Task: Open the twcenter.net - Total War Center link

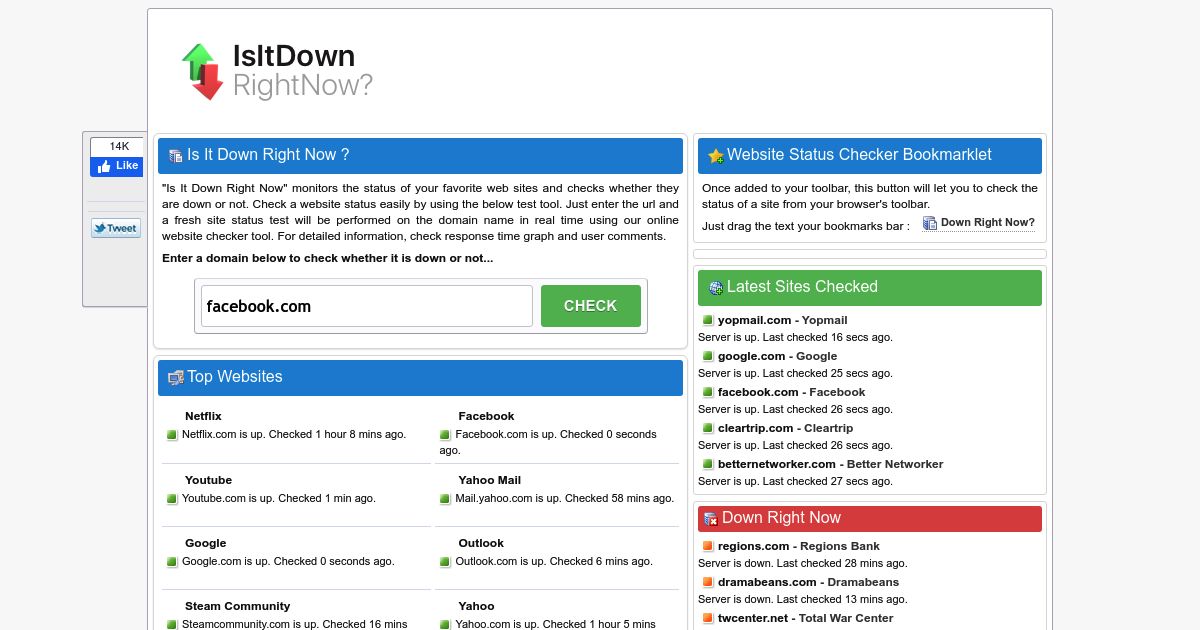Action: [x=804, y=618]
